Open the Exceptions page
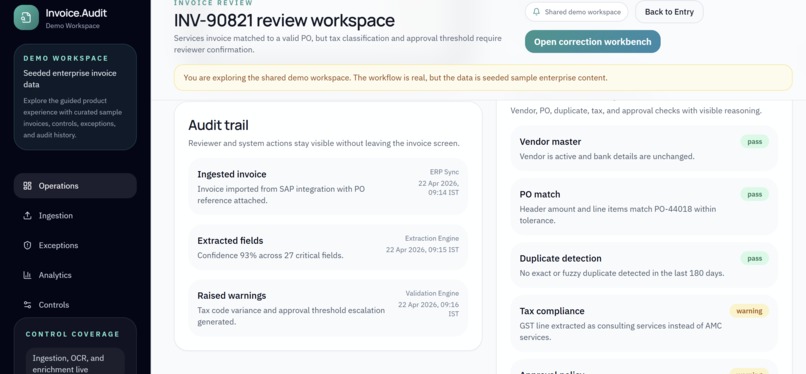The image size is (806, 374). click(x=75, y=246)
